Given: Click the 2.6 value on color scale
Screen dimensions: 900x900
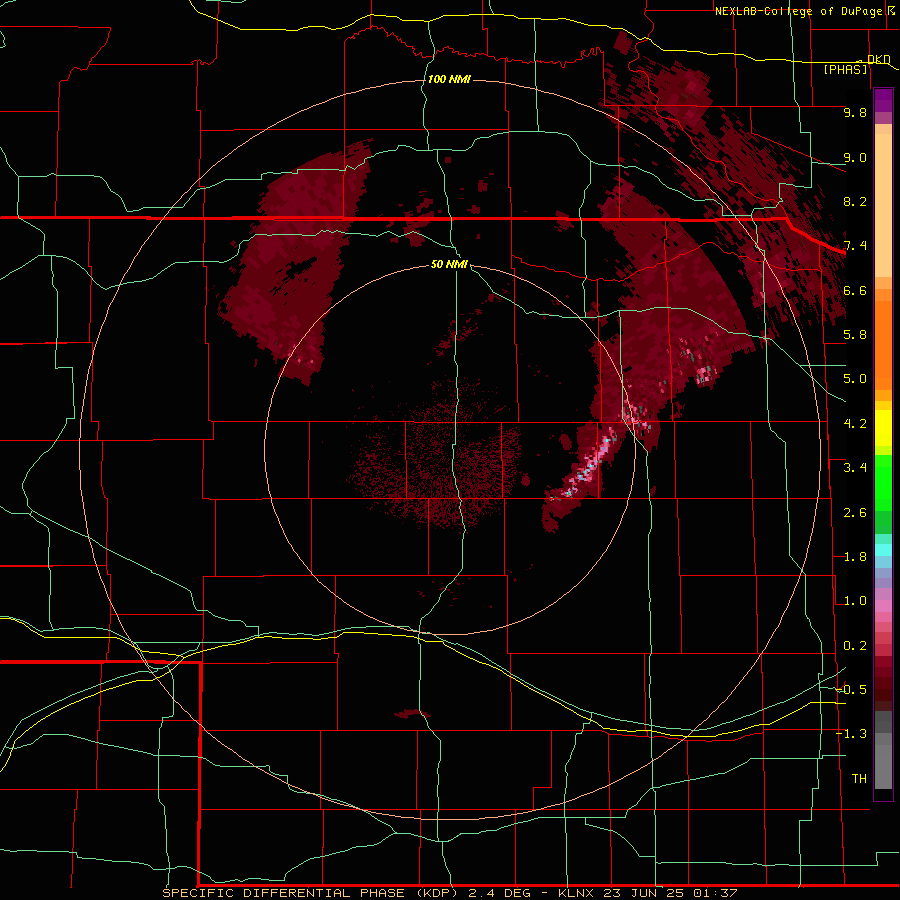Looking at the screenshot, I should [855, 513].
